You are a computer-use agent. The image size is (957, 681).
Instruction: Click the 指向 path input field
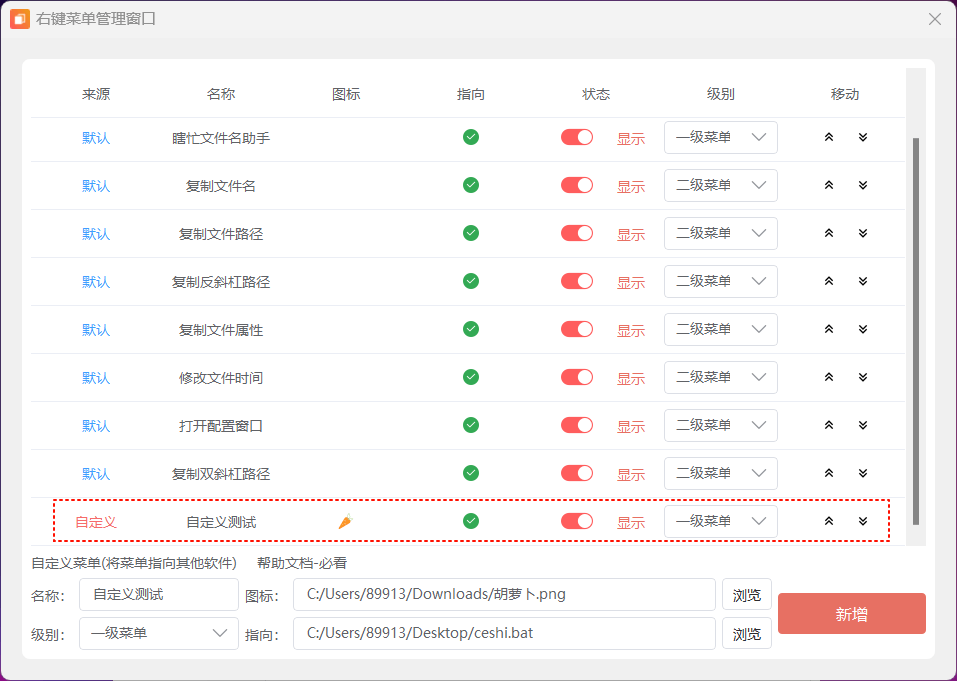(x=504, y=633)
